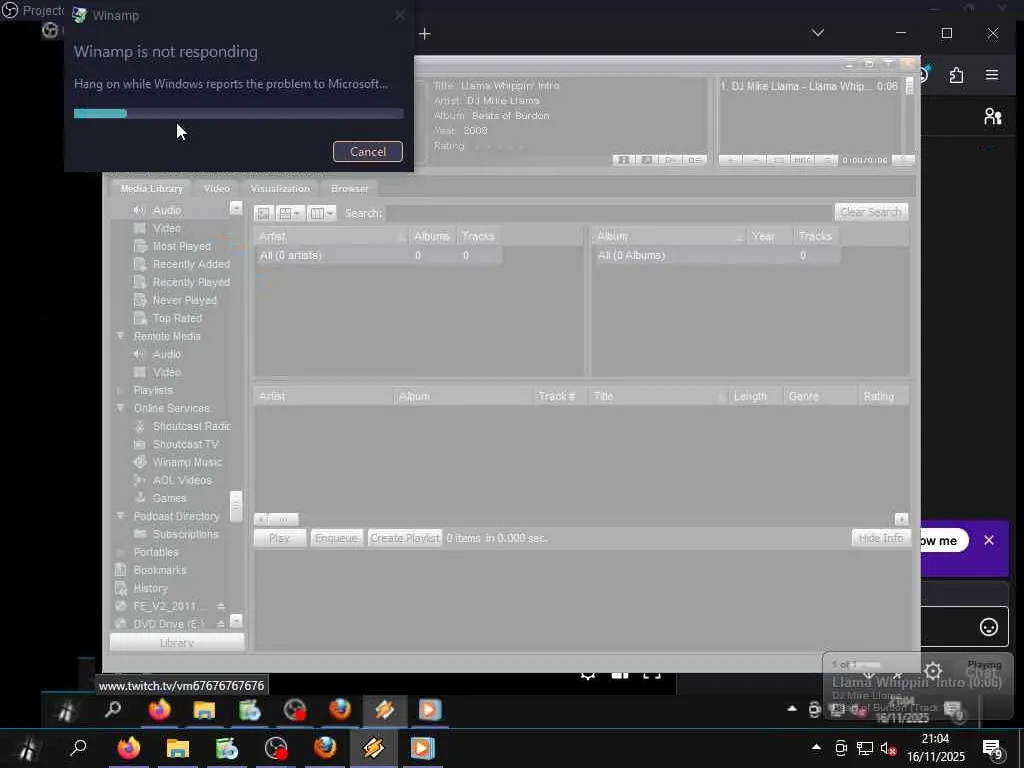Open OBS Studio in the main Windows taskbar
Viewport: 1024px width, 768px height.
(276, 748)
